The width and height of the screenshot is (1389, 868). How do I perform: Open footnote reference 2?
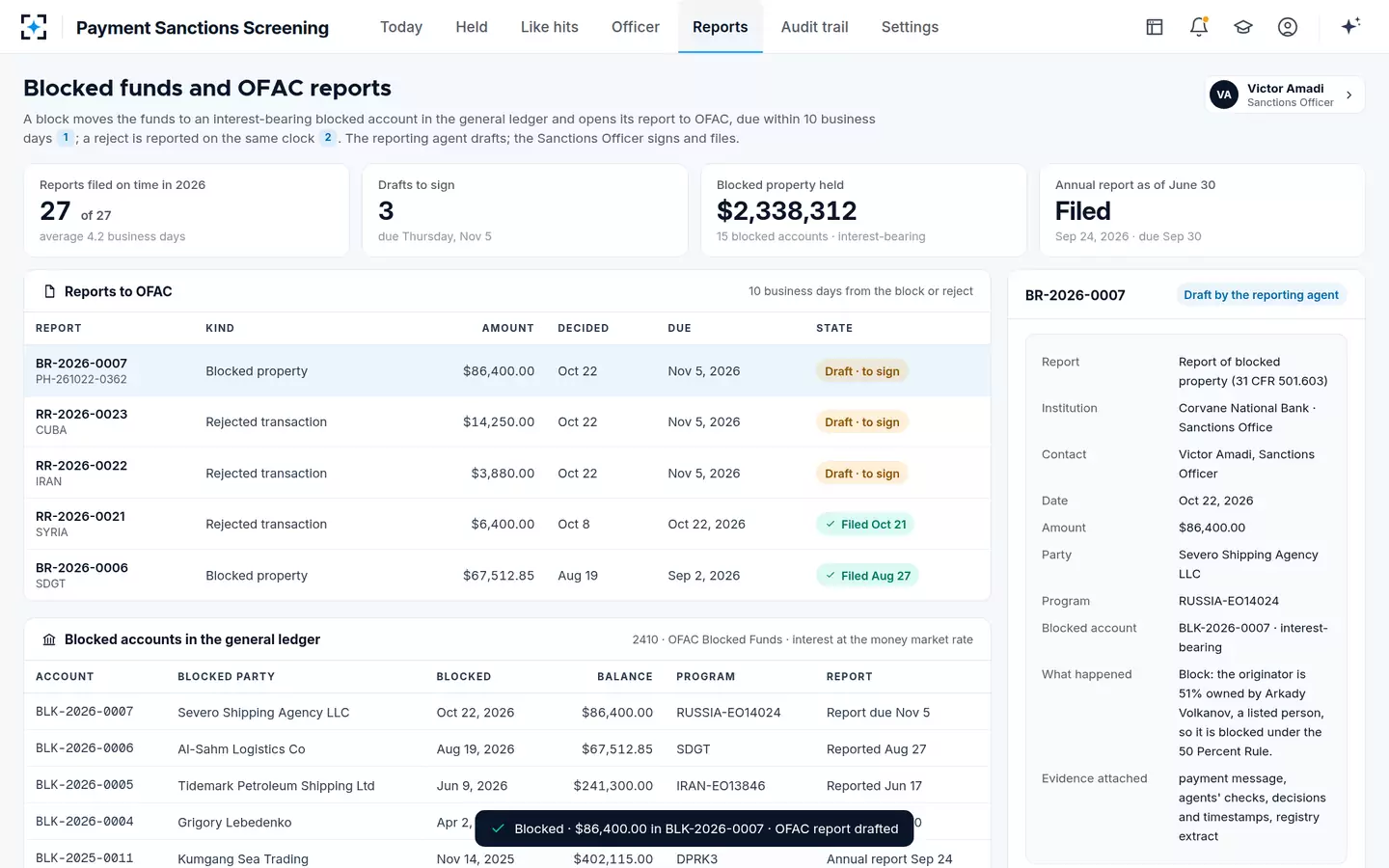pyautogui.click(x=328, y=138)
